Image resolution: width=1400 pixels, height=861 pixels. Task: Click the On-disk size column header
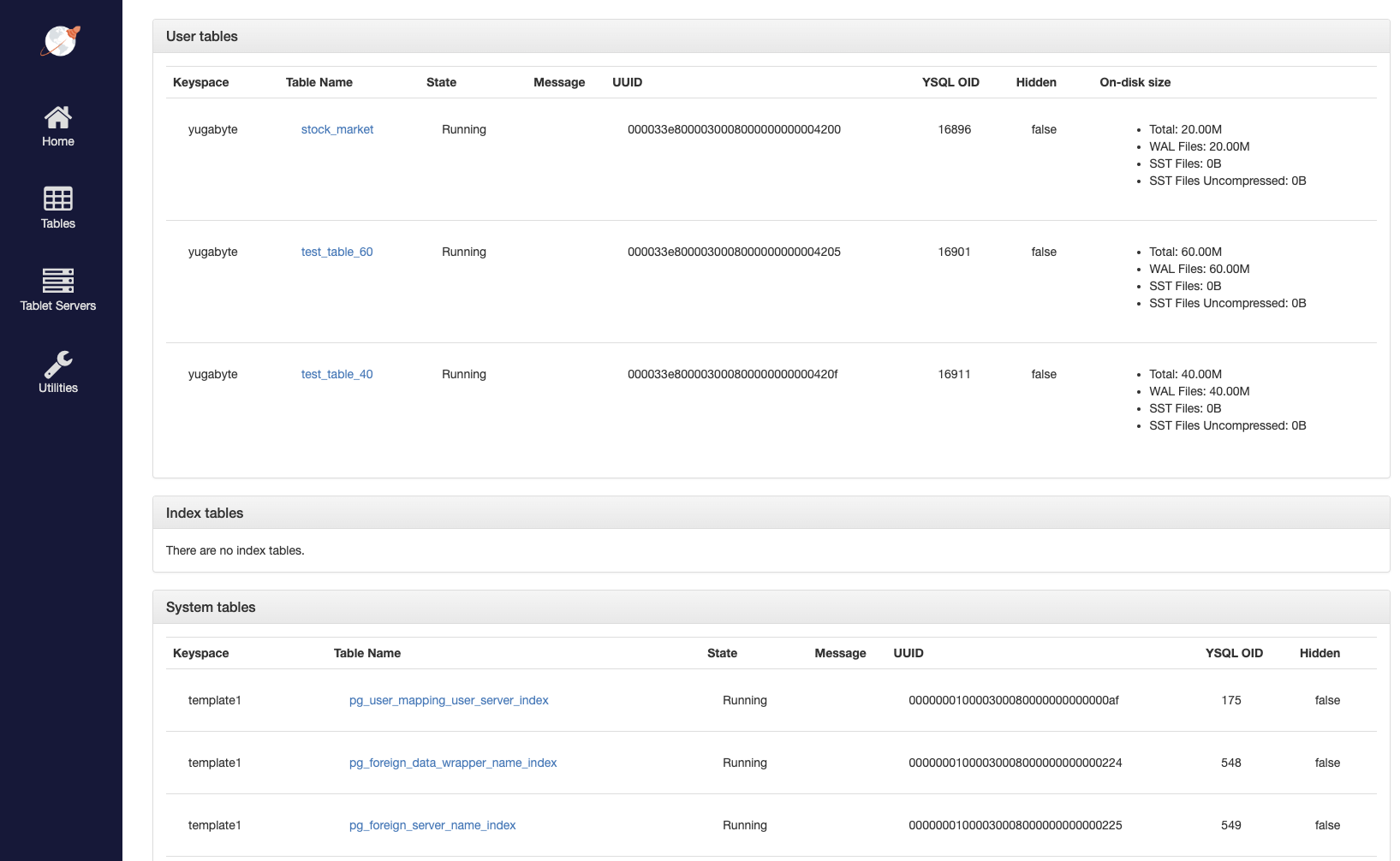pos(1135,83)
